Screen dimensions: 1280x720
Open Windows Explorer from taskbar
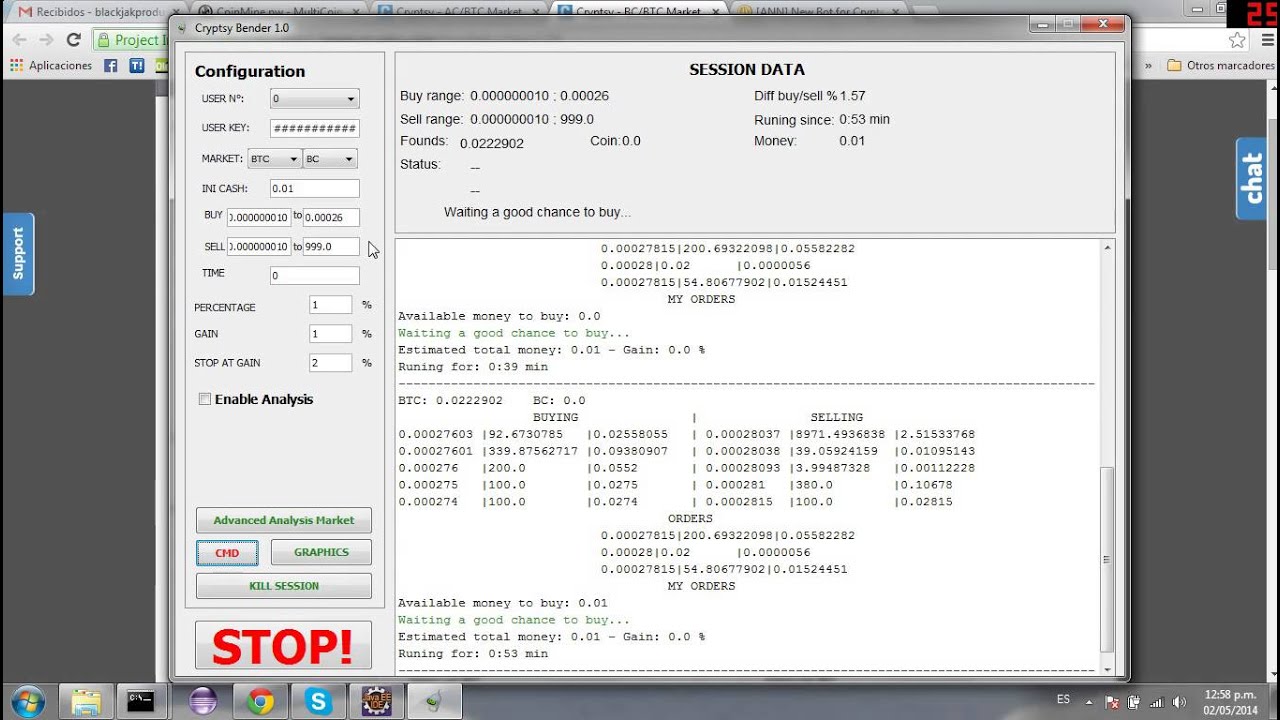click(87, 701)
